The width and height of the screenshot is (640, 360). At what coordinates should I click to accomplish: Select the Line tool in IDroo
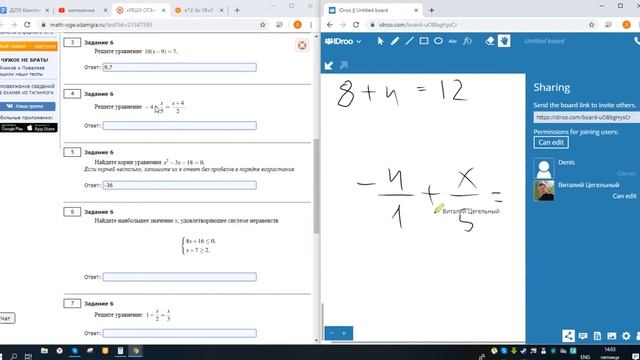(409, 41)
